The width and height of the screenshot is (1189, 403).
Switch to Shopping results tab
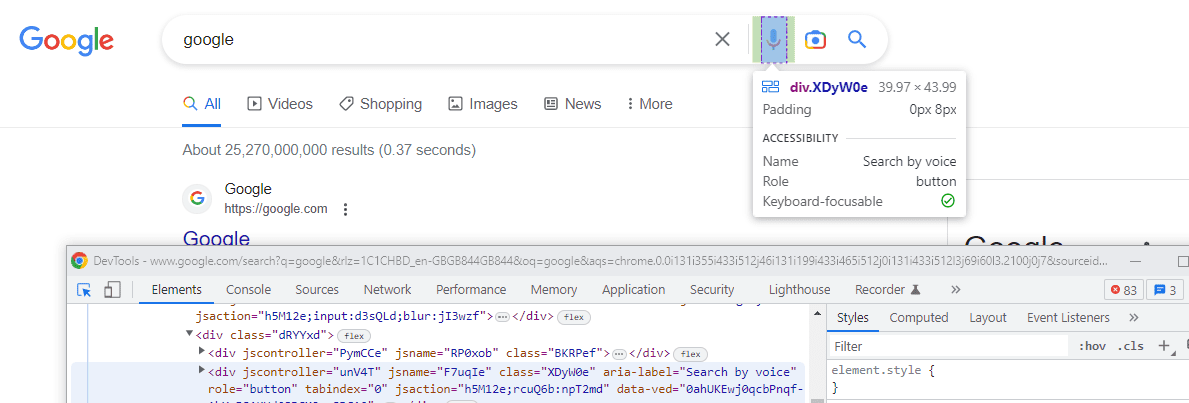tap(381, 104)
